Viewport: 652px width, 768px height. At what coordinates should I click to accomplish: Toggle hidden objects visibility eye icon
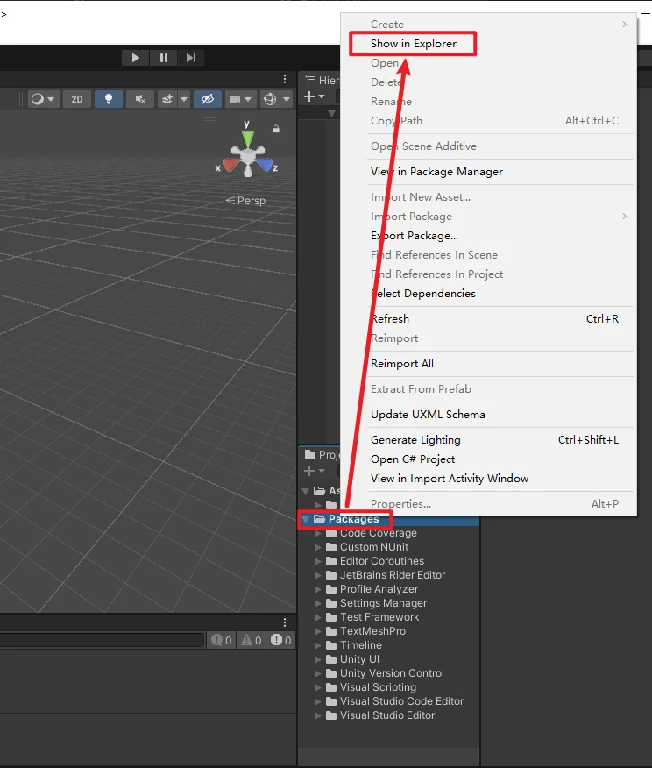[207, 99]
